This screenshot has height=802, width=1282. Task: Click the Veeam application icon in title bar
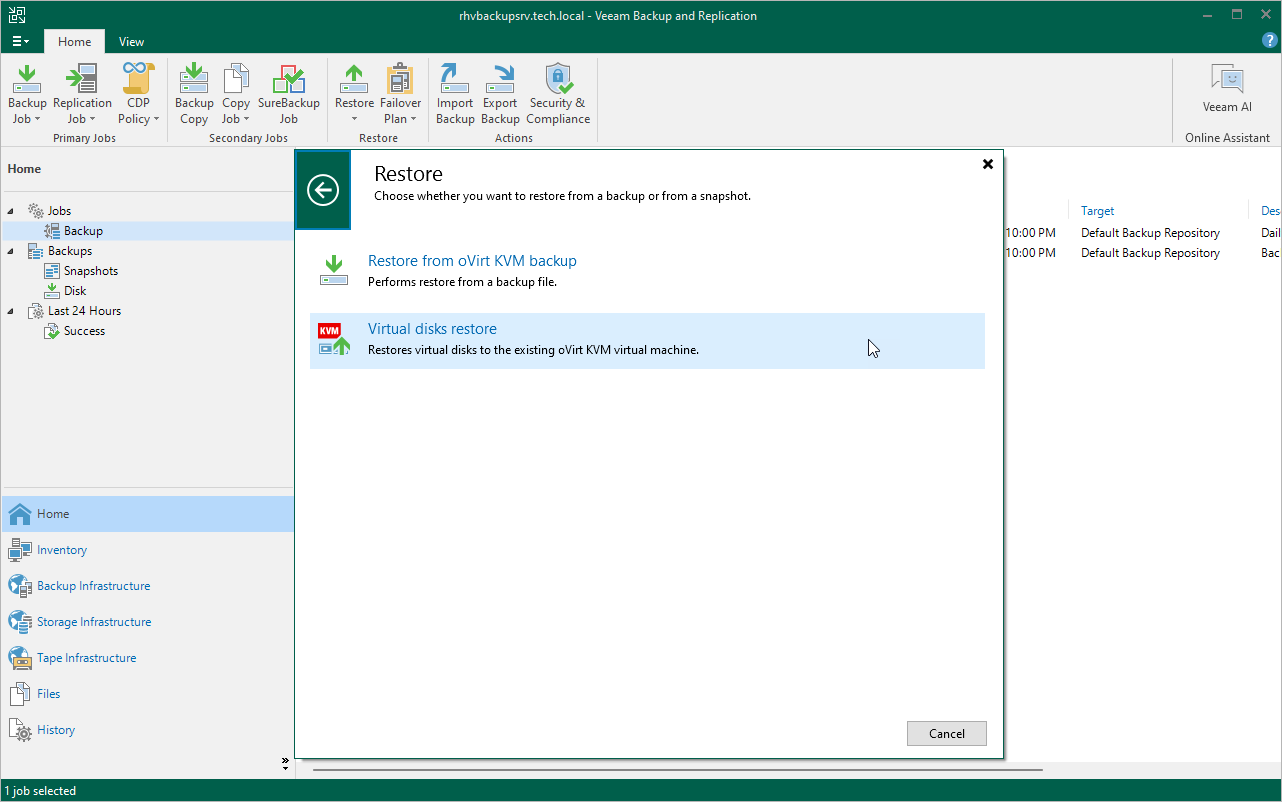click(x=16, y=15)
